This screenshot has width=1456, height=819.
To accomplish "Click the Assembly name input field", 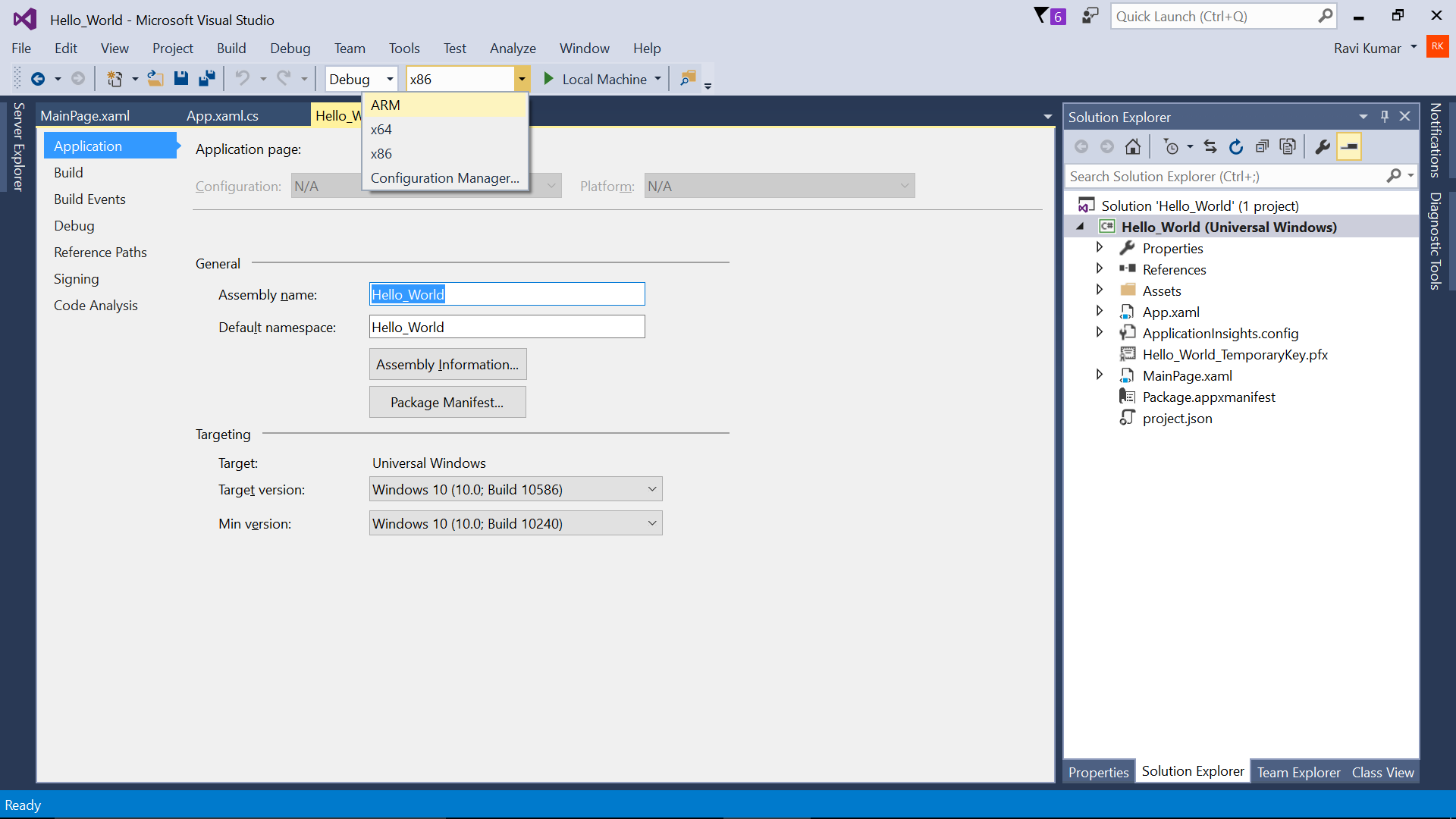I will 507,294.
